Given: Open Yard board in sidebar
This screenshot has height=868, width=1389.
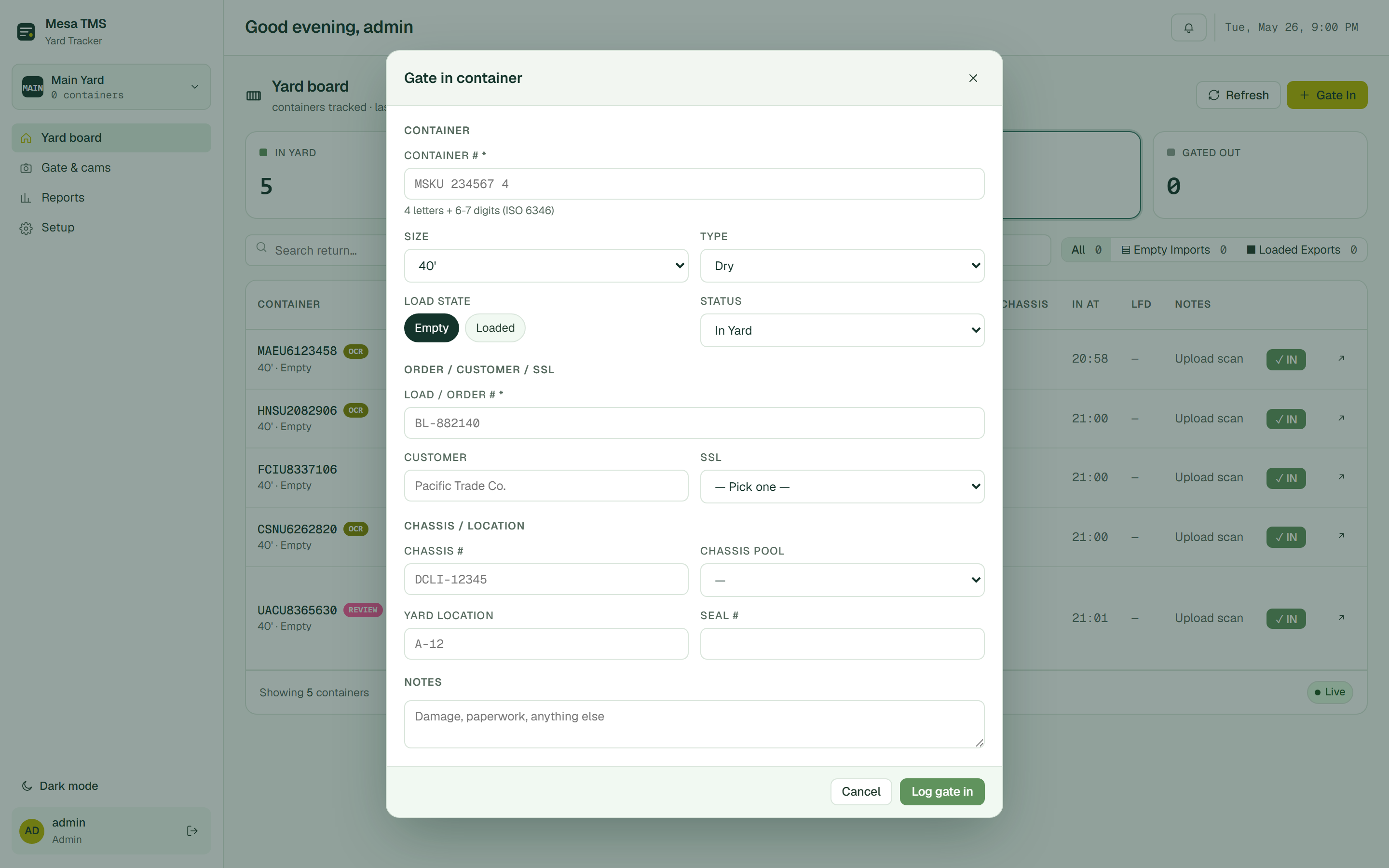Looking at the screenshot, I should pyautogui.click(x=111, y=138).
